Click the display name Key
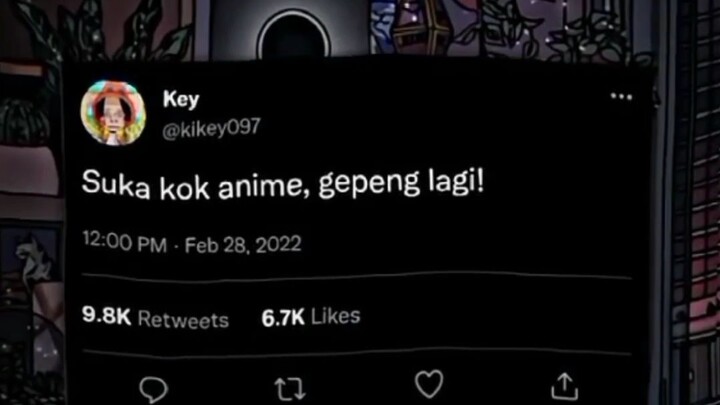 181,99
